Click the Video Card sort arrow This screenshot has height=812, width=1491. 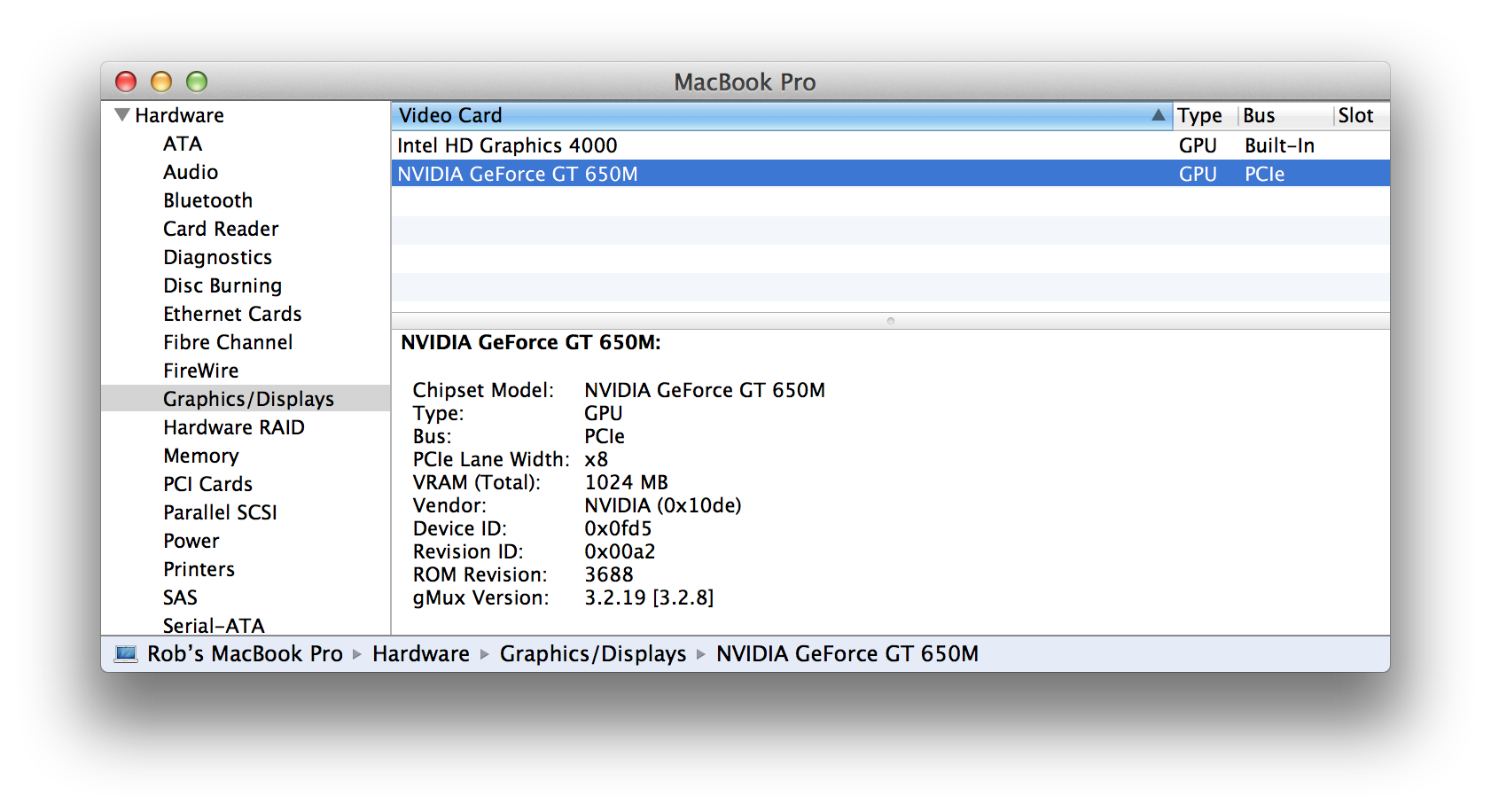point(1158,115)
